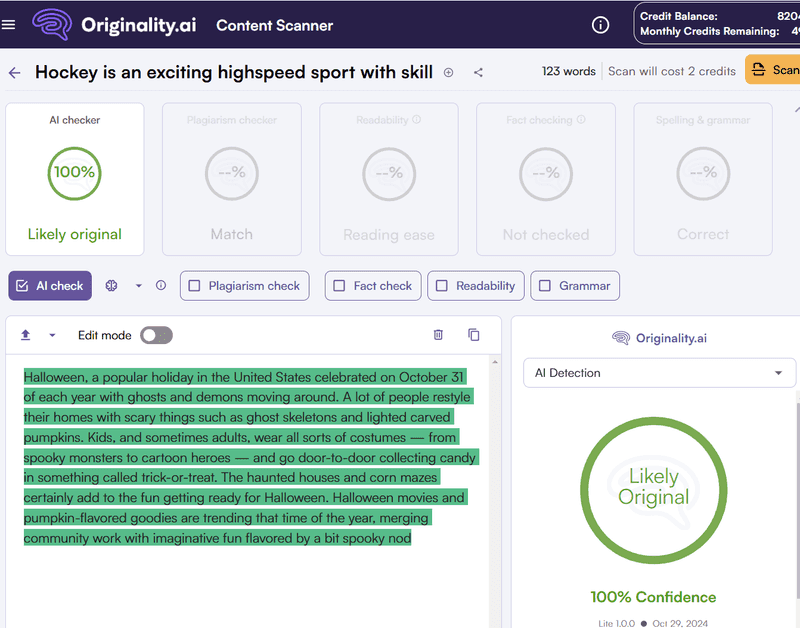Select the Plagiarism checker result card

tap(232, 179)
